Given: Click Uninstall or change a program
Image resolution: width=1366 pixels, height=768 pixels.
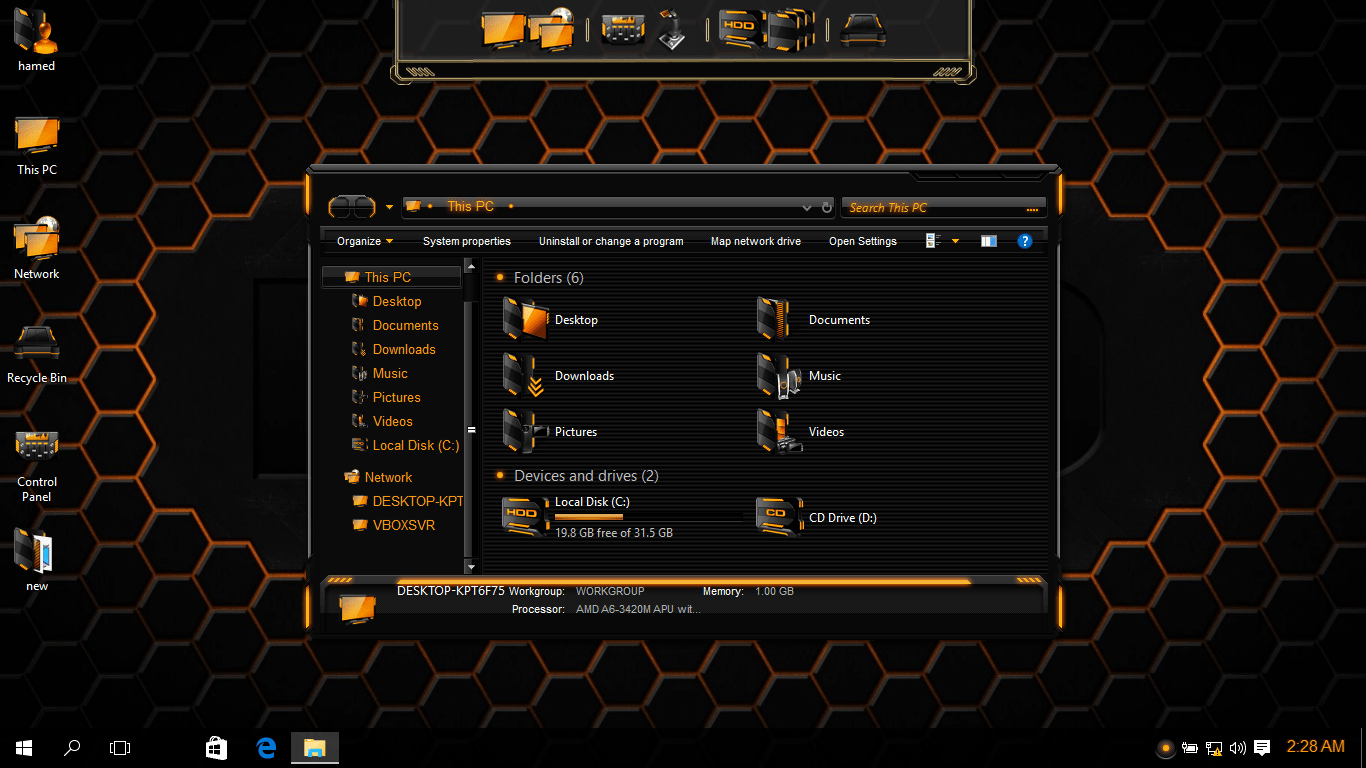Looking at the screenshot, I should 611,241.
